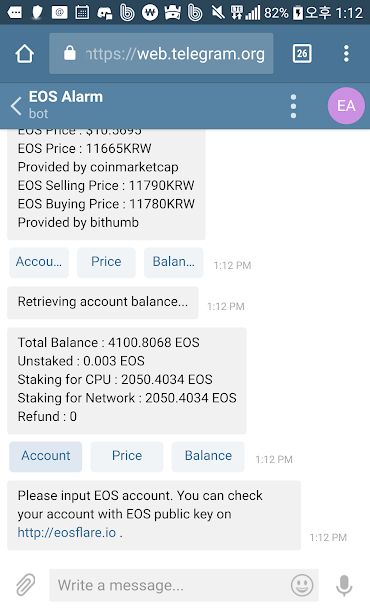370x614 pixels.
Task: Tap the truncated Accou... button
Action: coord(39,262)
